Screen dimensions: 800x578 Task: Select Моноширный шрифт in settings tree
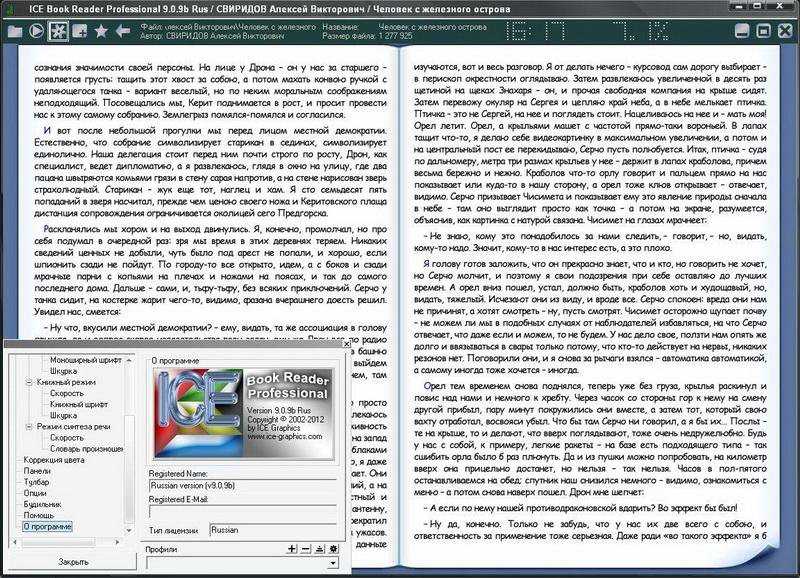click(85, 360)
